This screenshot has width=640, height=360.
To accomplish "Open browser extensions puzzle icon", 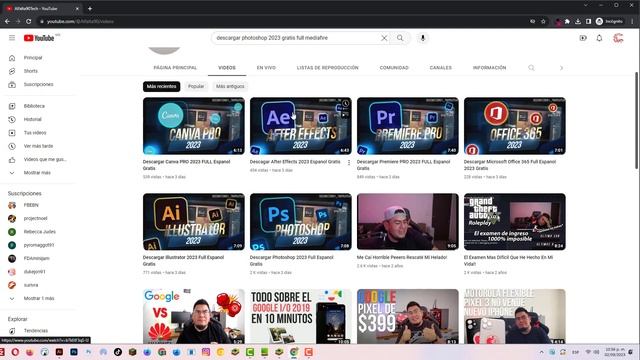I will point(567,21).
